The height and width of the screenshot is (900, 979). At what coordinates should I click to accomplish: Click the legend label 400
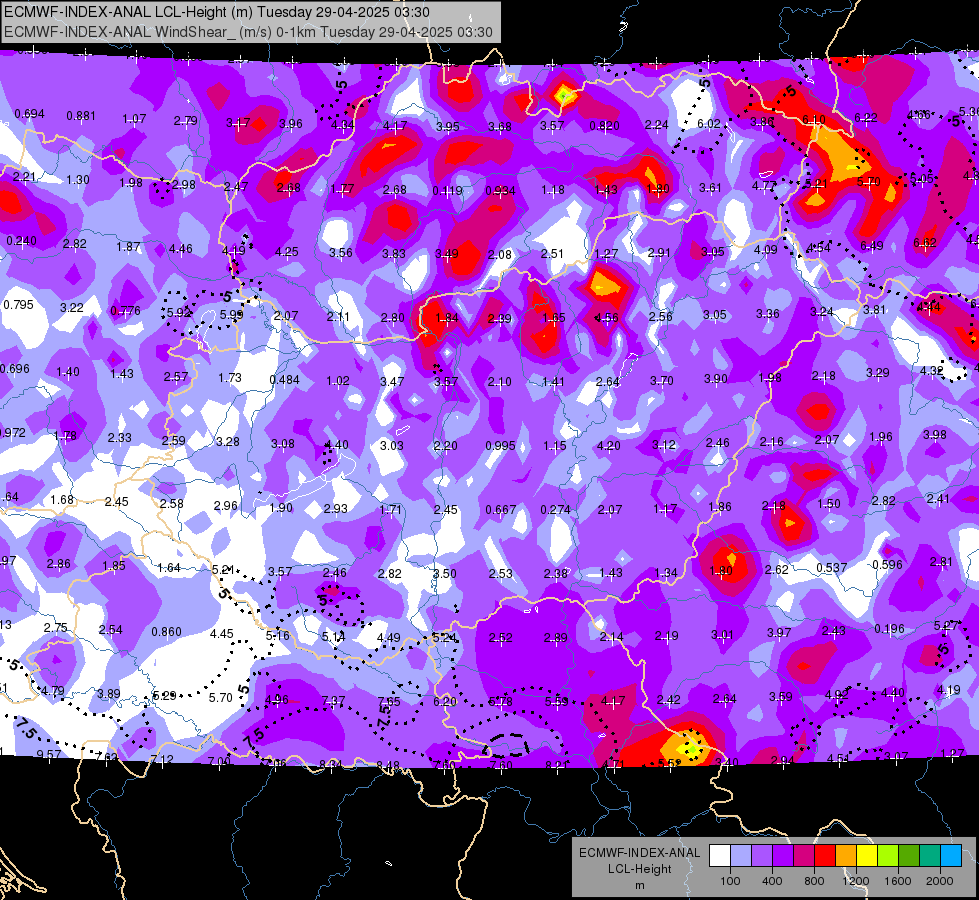(x=772, y=881)
